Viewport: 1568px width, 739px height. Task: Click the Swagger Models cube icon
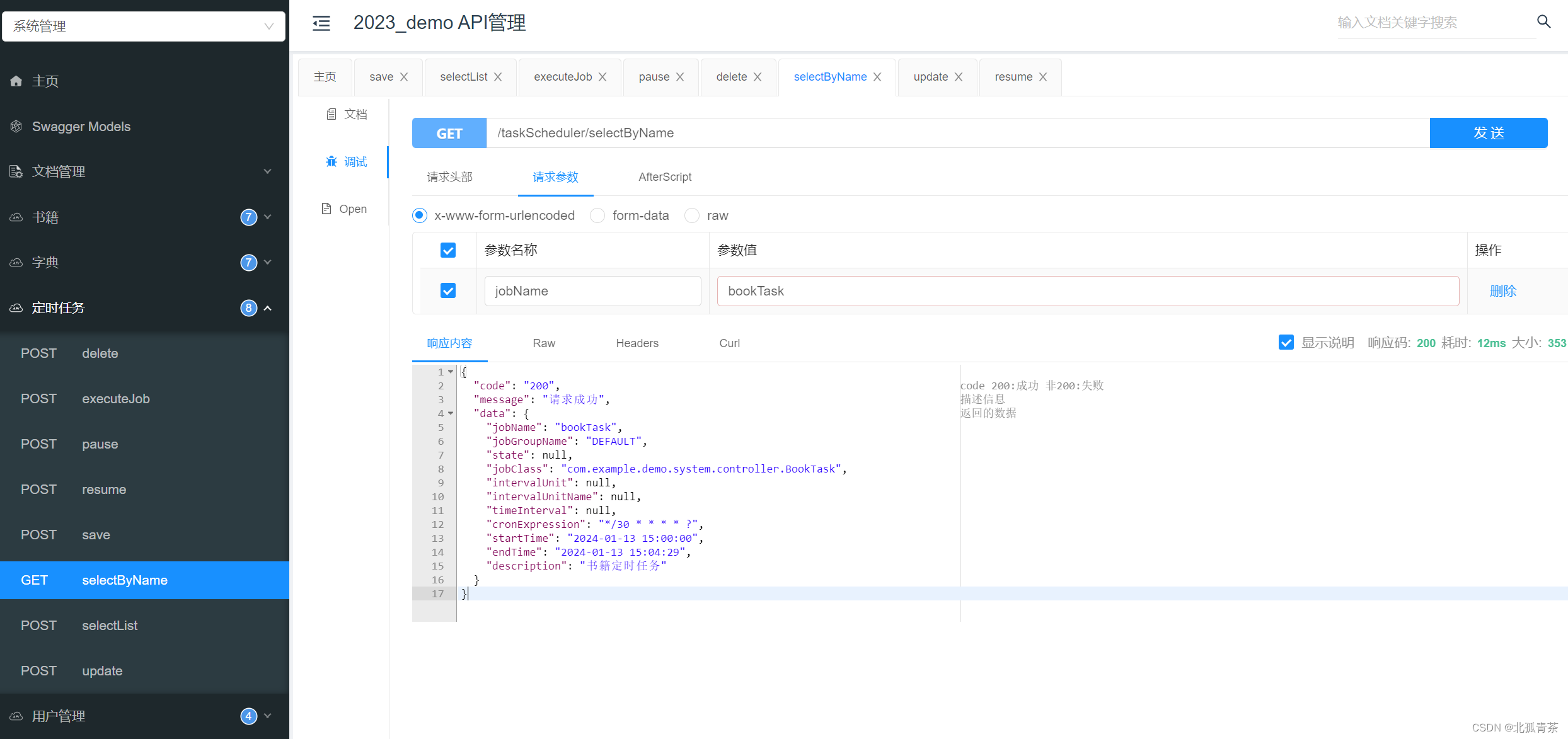[x=16, y=127]
